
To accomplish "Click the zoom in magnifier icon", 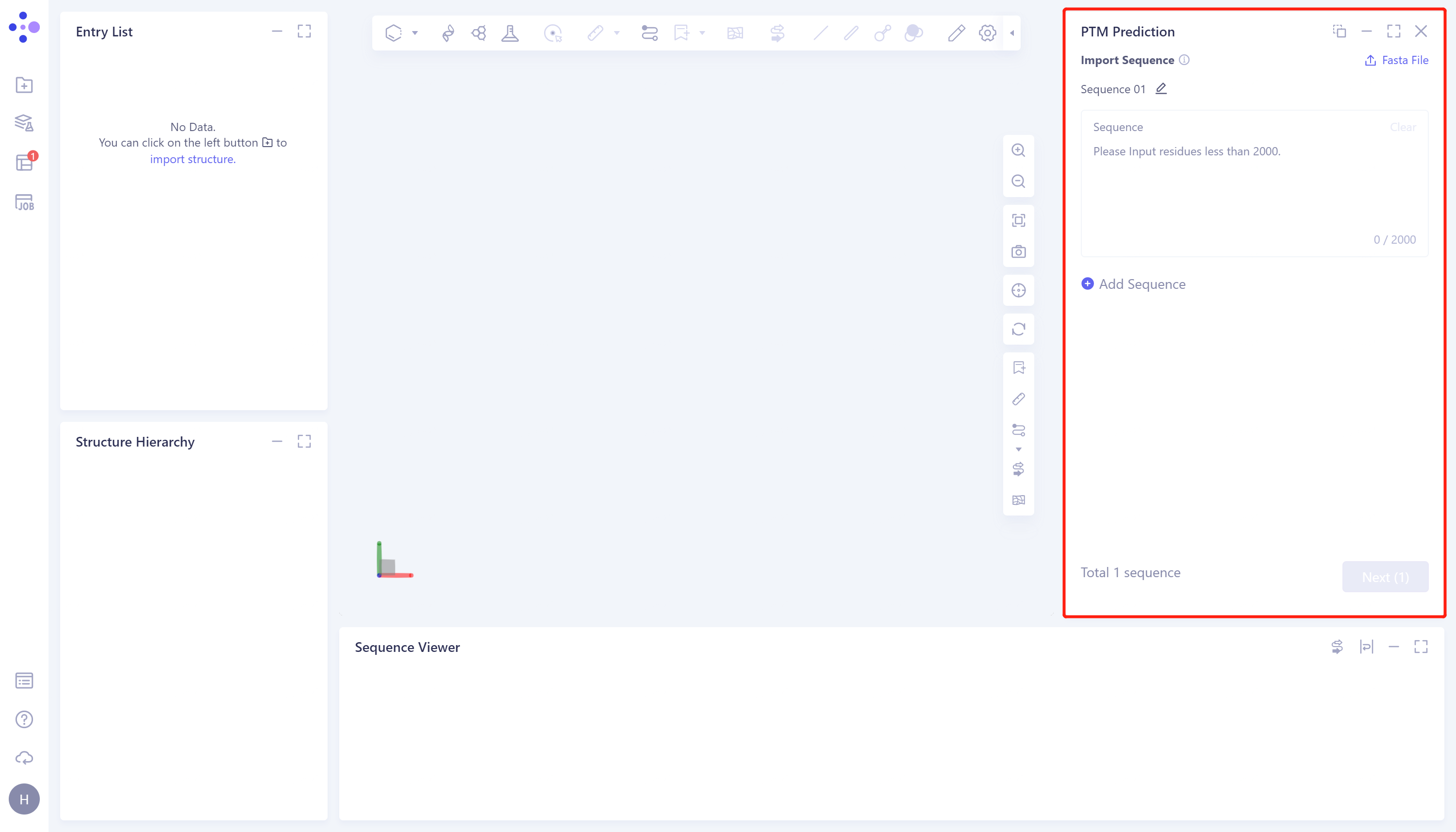I will [1018, 150].
